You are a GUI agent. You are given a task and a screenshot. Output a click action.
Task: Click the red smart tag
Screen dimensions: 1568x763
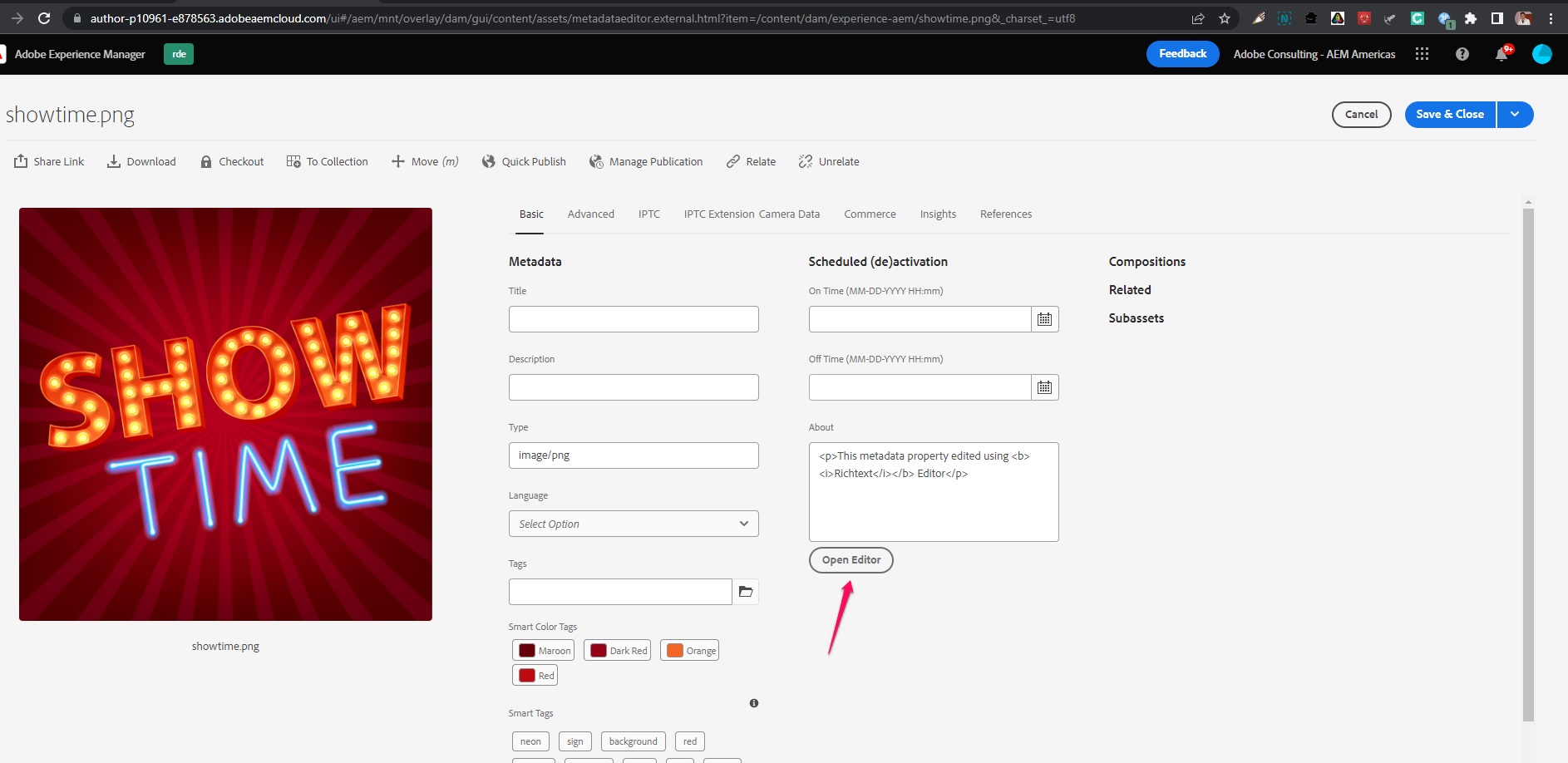(690, 741)
